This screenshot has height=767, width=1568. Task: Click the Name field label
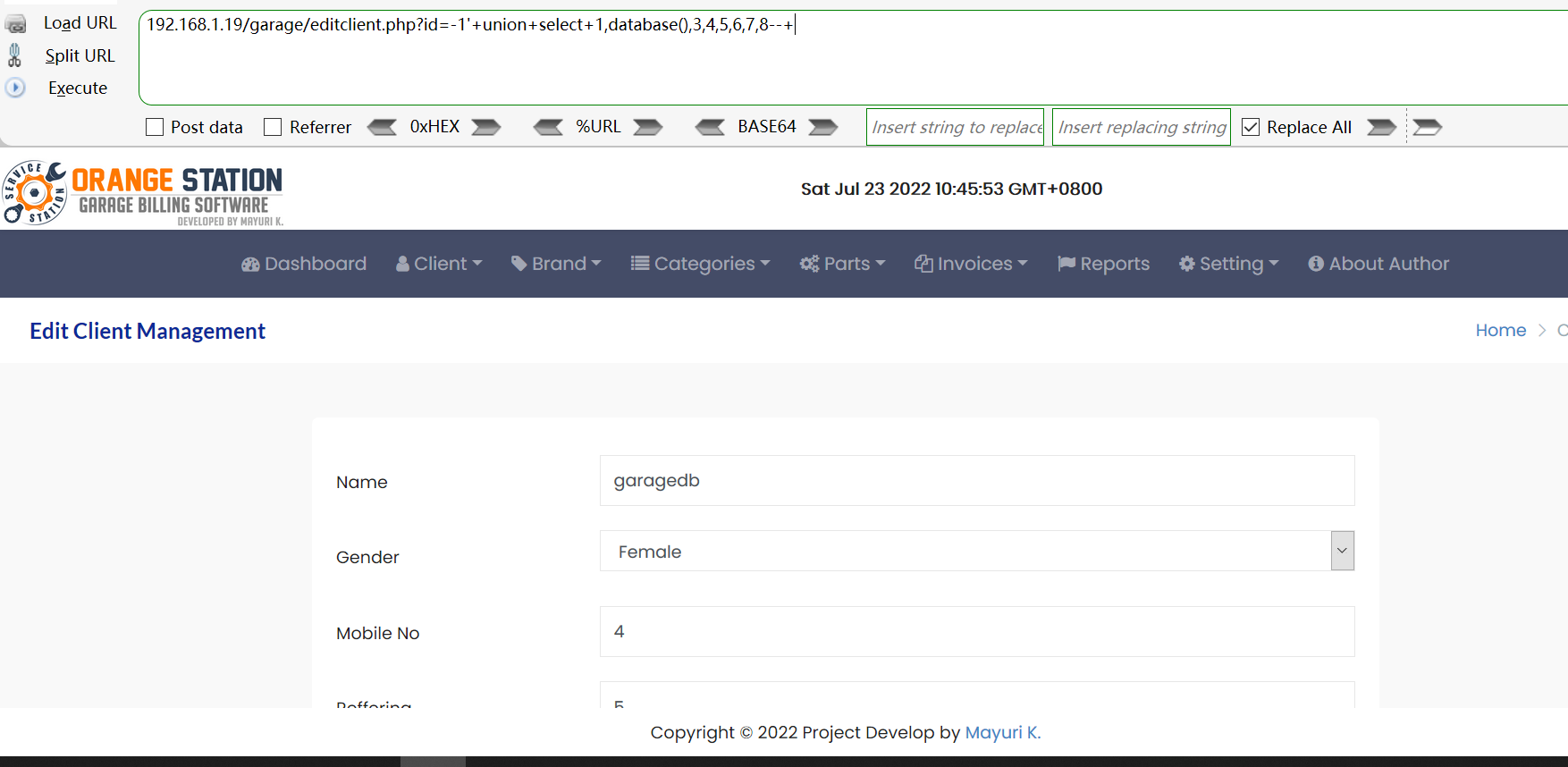362,482
